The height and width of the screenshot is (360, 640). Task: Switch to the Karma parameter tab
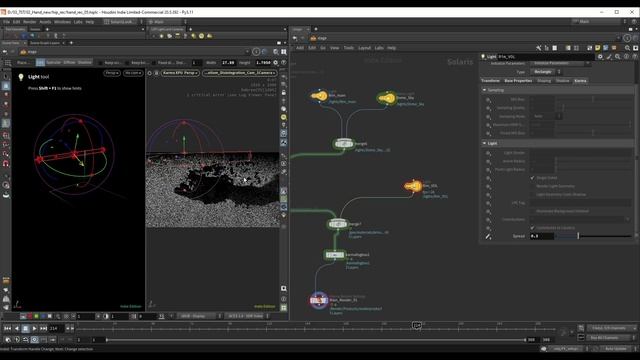click(x=580, y=81)
